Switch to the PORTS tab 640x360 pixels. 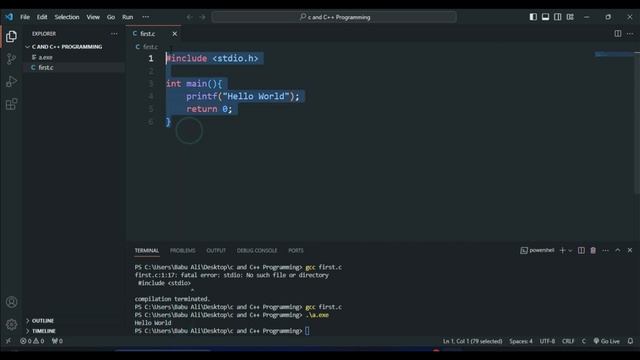point(296,251)
